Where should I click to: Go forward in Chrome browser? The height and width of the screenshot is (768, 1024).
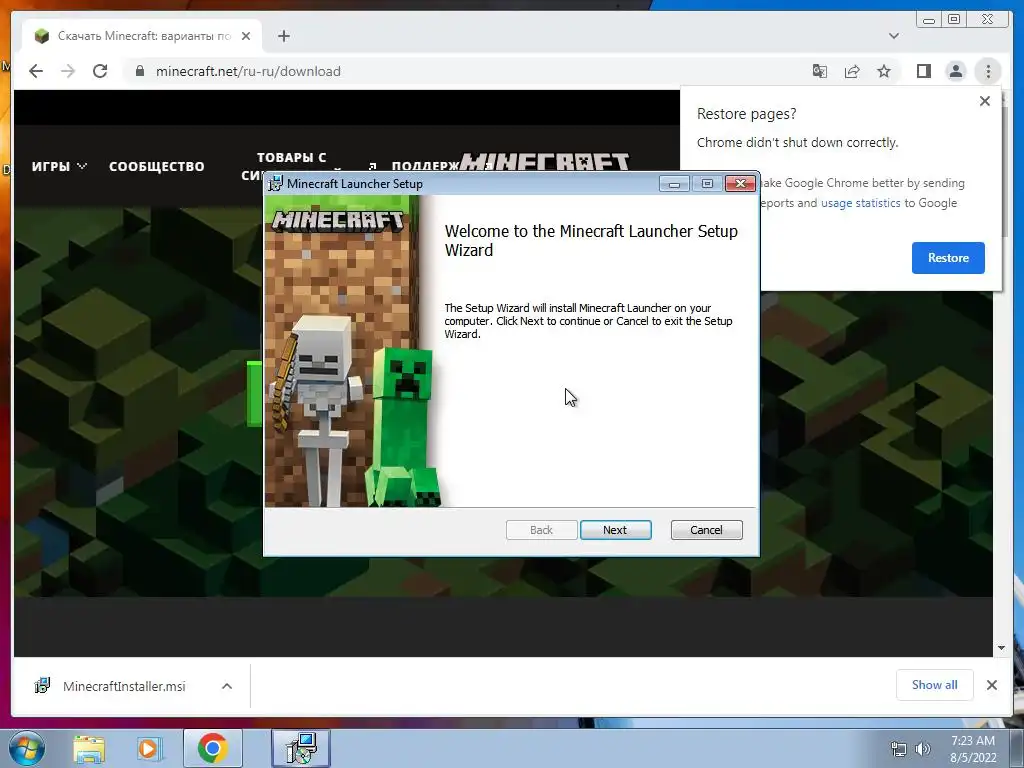(x=68, y=71)
